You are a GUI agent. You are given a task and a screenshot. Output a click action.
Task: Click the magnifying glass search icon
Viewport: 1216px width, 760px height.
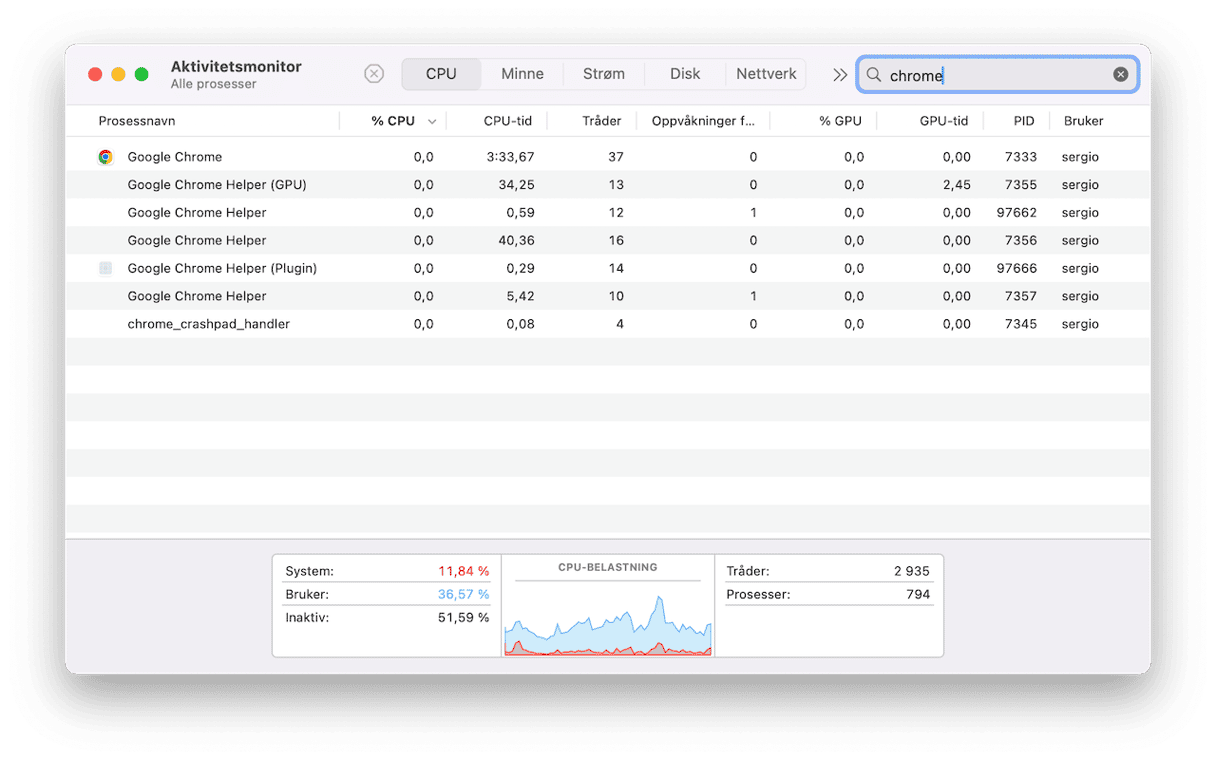[x=874, y=75]
